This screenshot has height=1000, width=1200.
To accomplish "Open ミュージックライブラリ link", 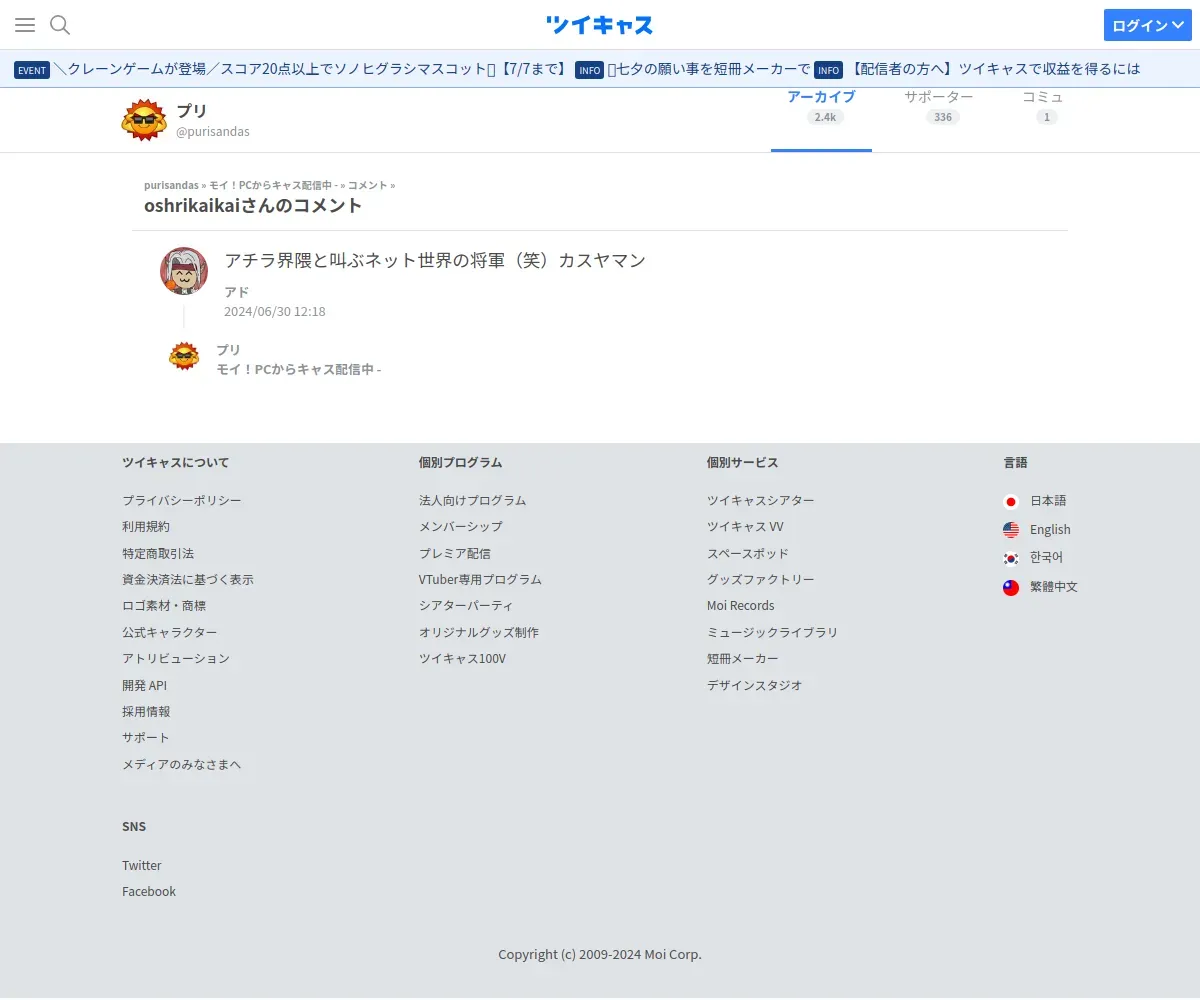I will point(773,632).
